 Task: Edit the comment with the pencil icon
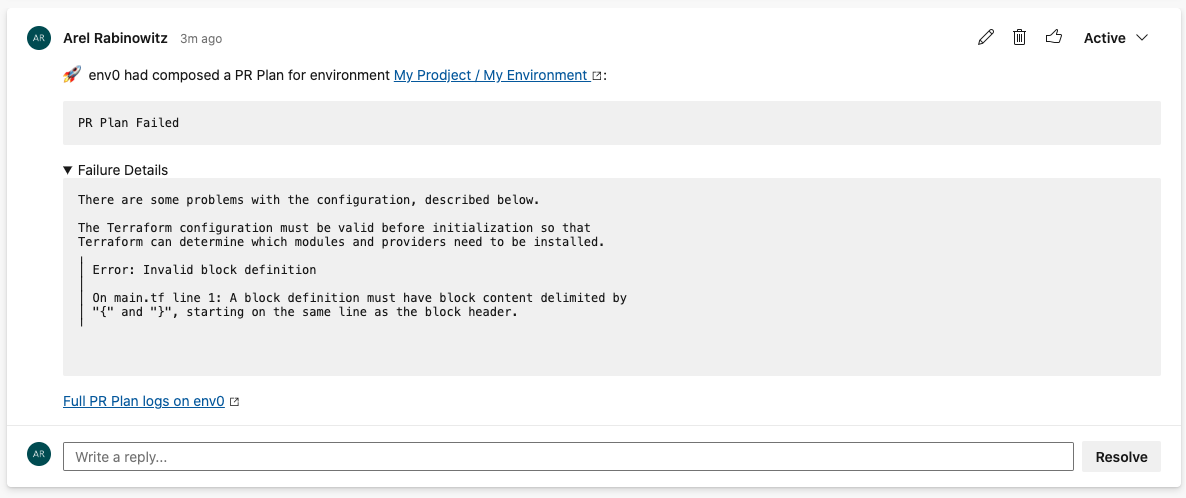pos(986,37)
